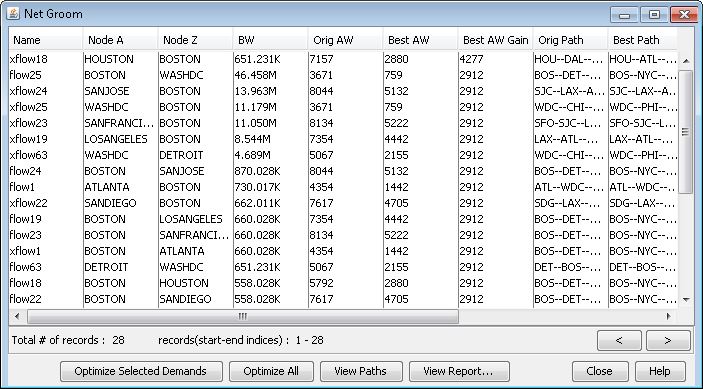Image resolution: width=703 pixels, height=389 pixels.
Task: Click horizontal scrollbar left arrow
Action: point(17,316)
